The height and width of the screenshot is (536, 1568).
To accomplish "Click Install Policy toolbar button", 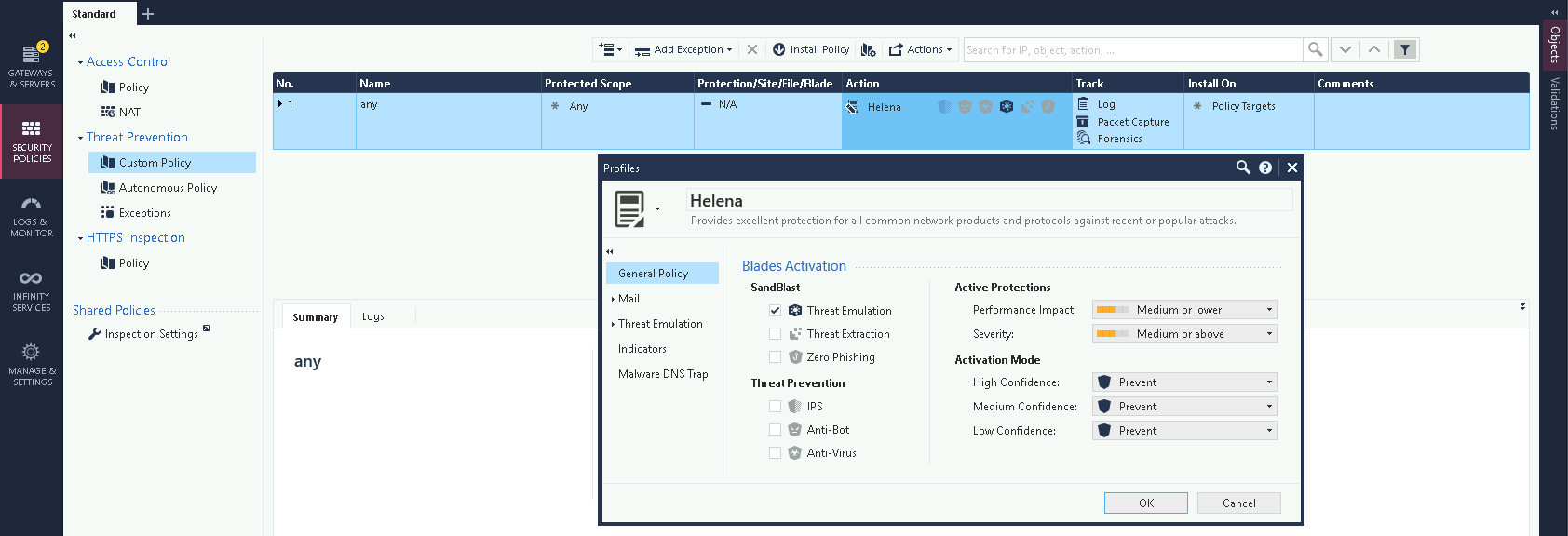I will 810,49.
